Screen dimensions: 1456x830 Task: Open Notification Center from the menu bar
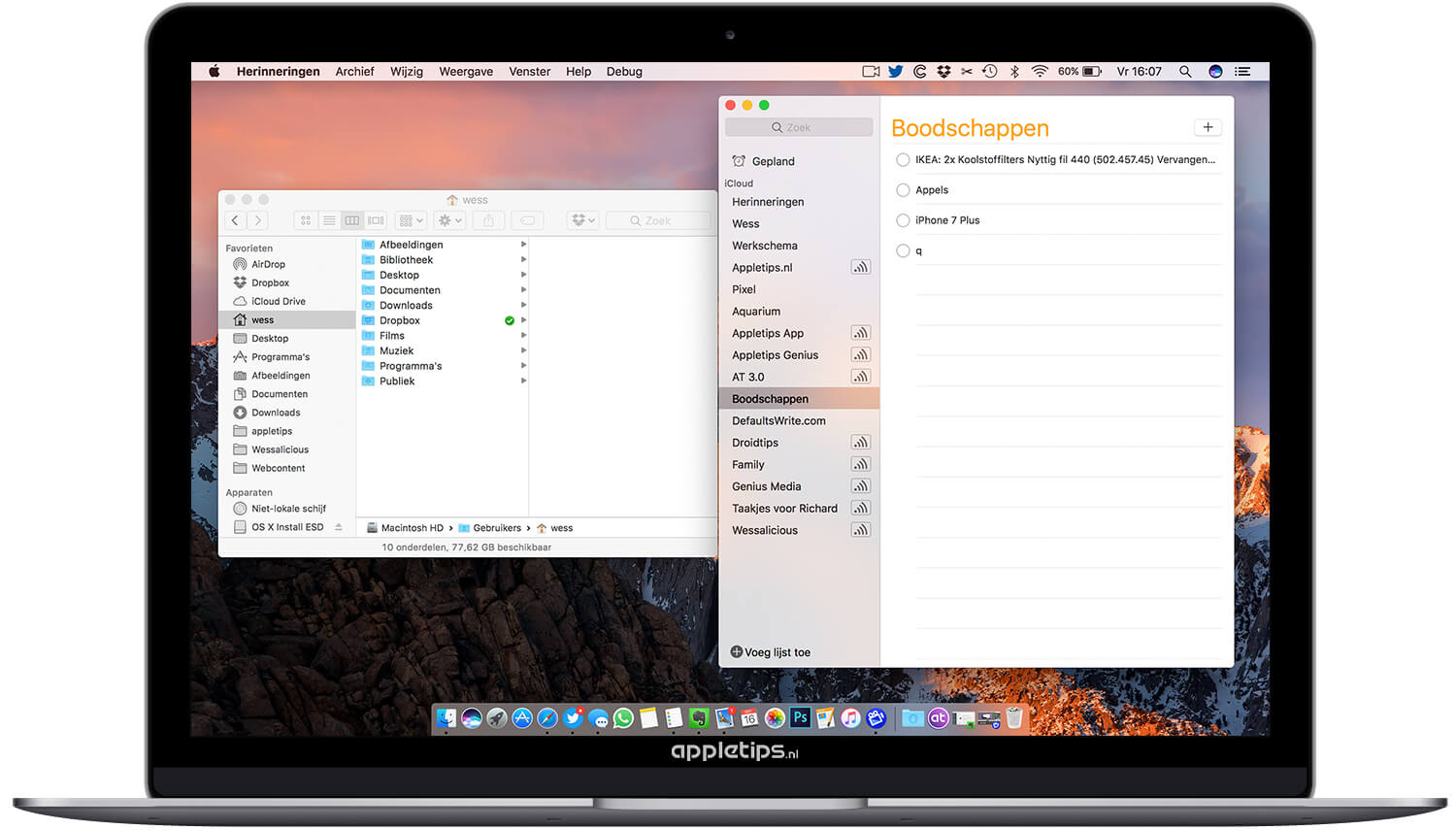click(1242, 72)
